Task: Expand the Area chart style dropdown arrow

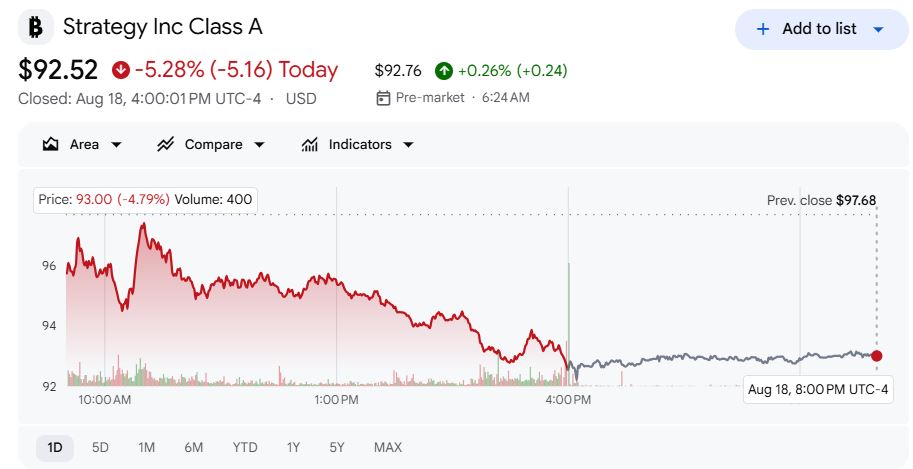Action: tap(116, 145)
